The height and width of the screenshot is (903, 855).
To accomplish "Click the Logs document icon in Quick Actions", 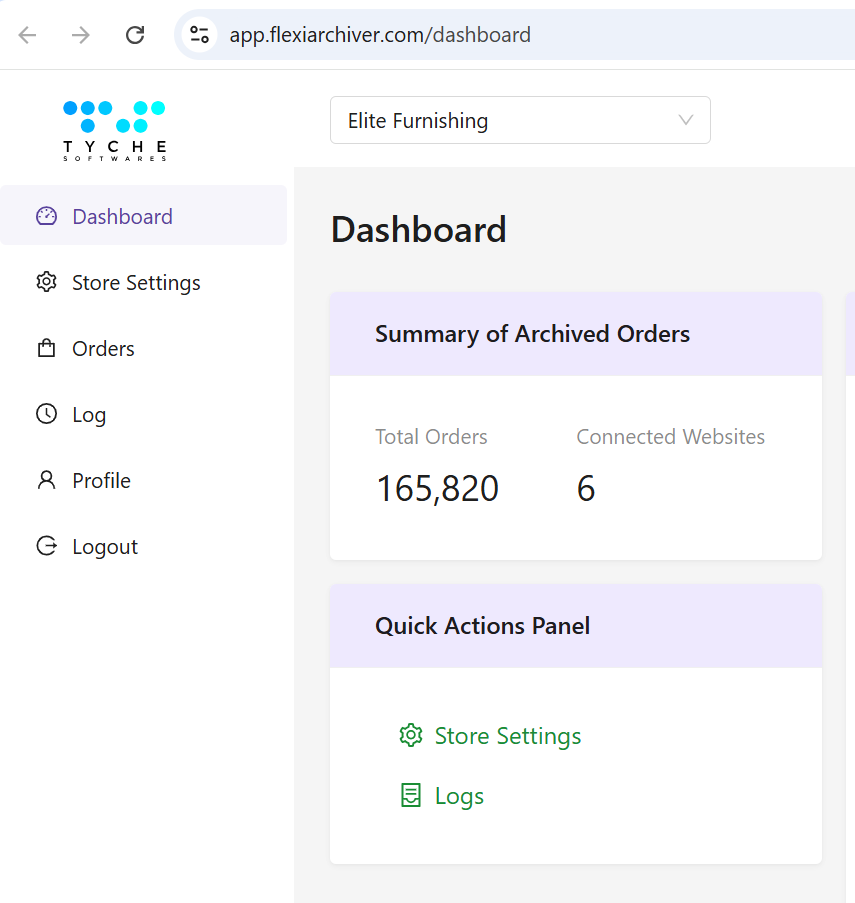I will (x=410, y=795).
